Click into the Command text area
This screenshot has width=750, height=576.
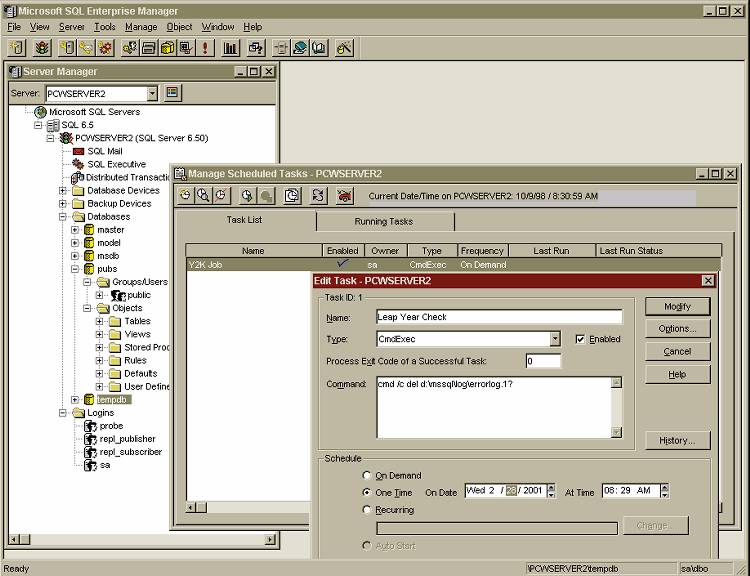pos(494,407)
